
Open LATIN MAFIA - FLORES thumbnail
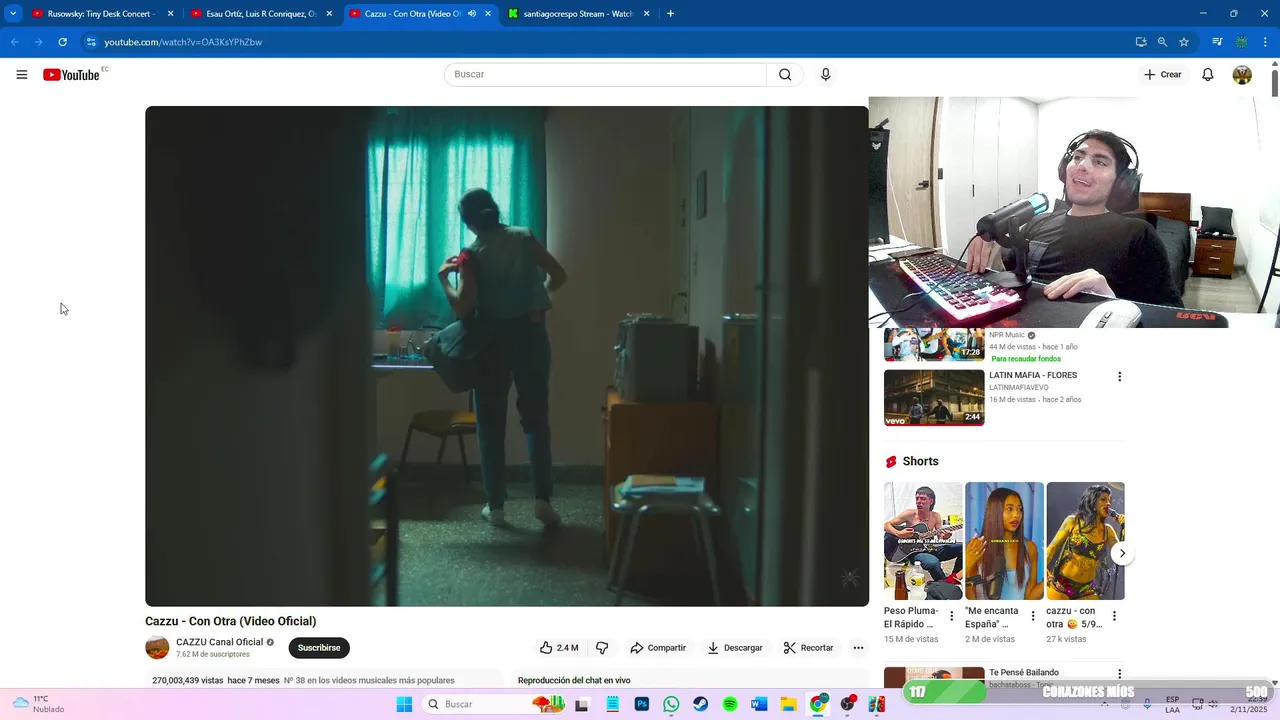[x=934, y=398]
